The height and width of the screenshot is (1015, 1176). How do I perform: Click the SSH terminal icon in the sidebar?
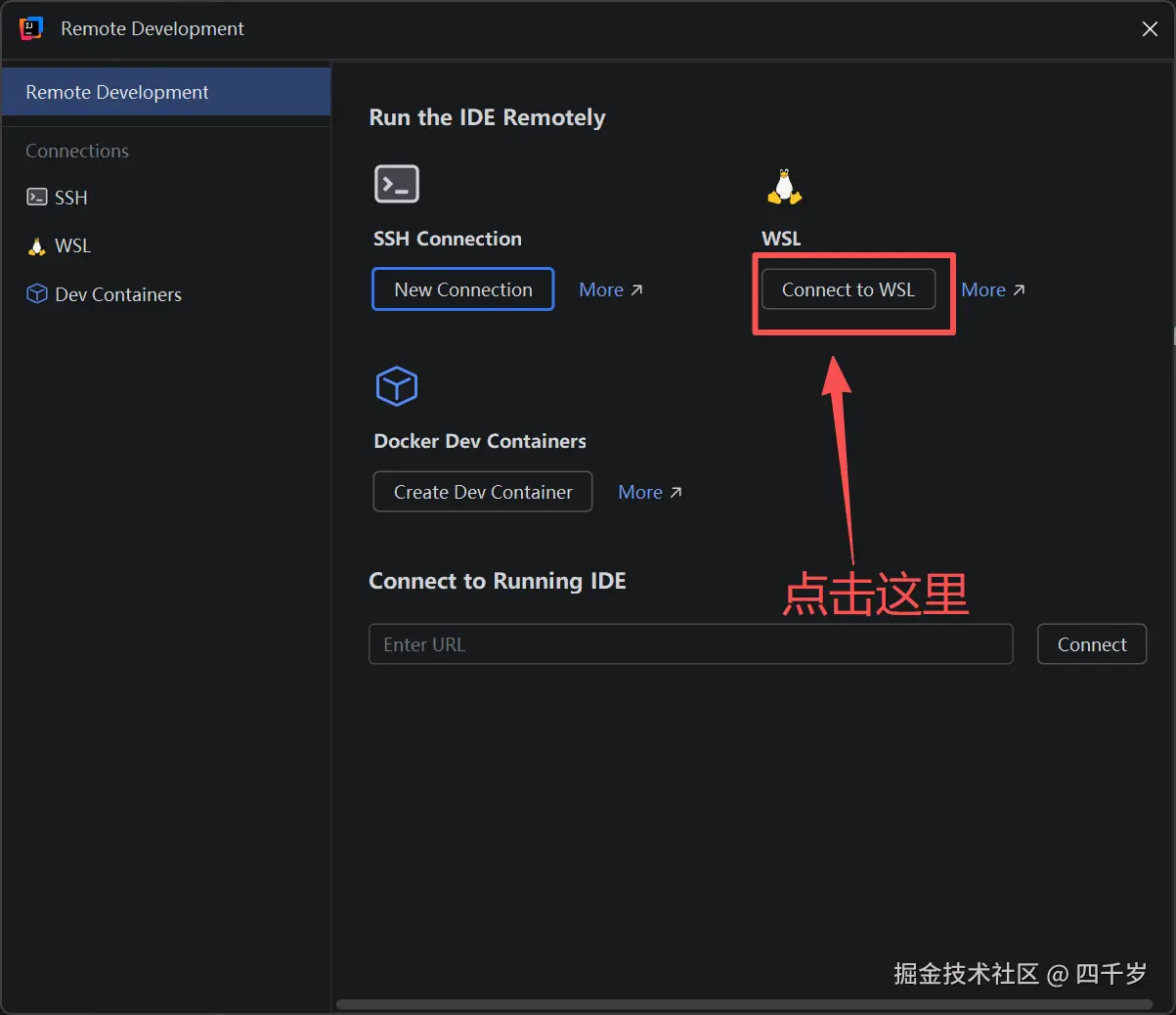pyautogui.click(x=37, y=198)
